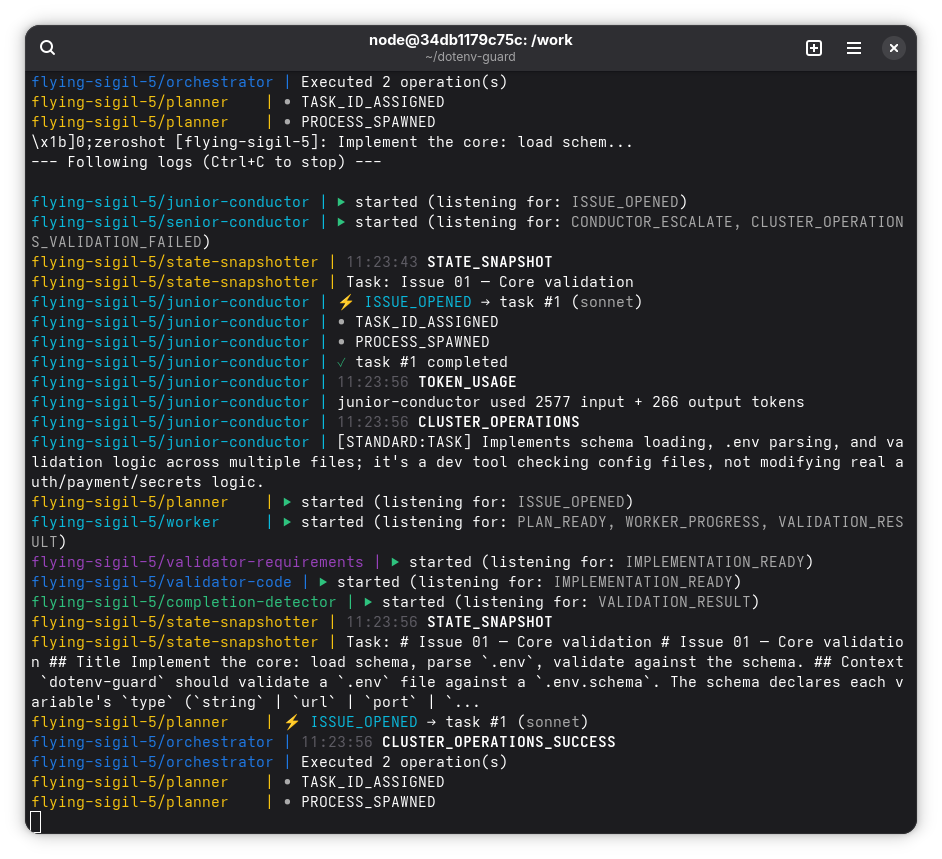The width and height of the screenshot is (942, 859).
Task: Click the flying-sigil-5/validator-code label
Action: 161,582
